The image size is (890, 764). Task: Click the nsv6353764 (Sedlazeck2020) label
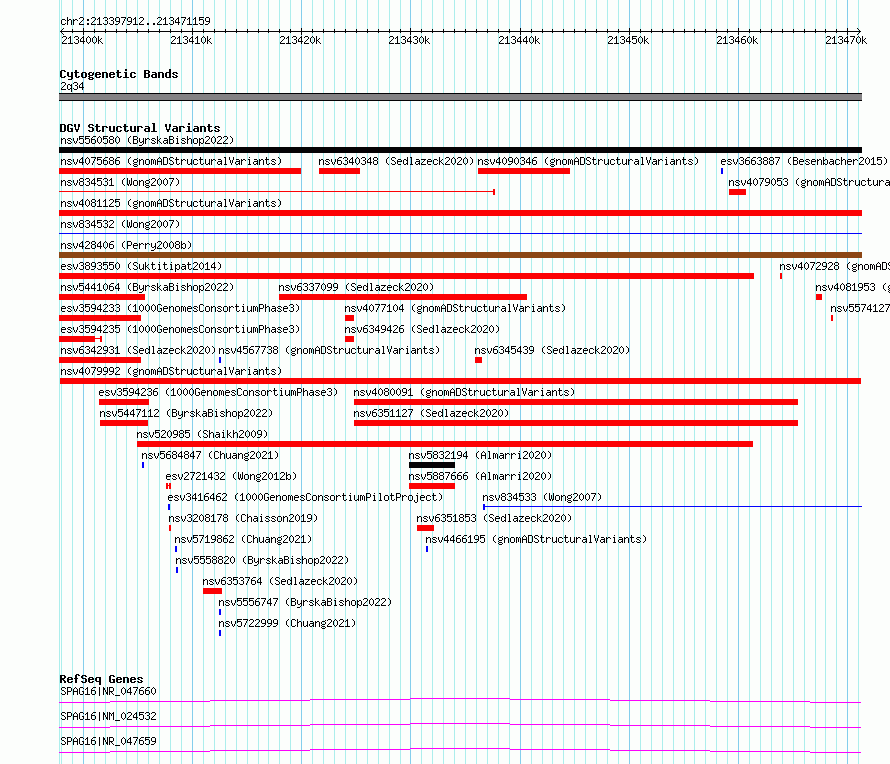[x=280, y=581]
